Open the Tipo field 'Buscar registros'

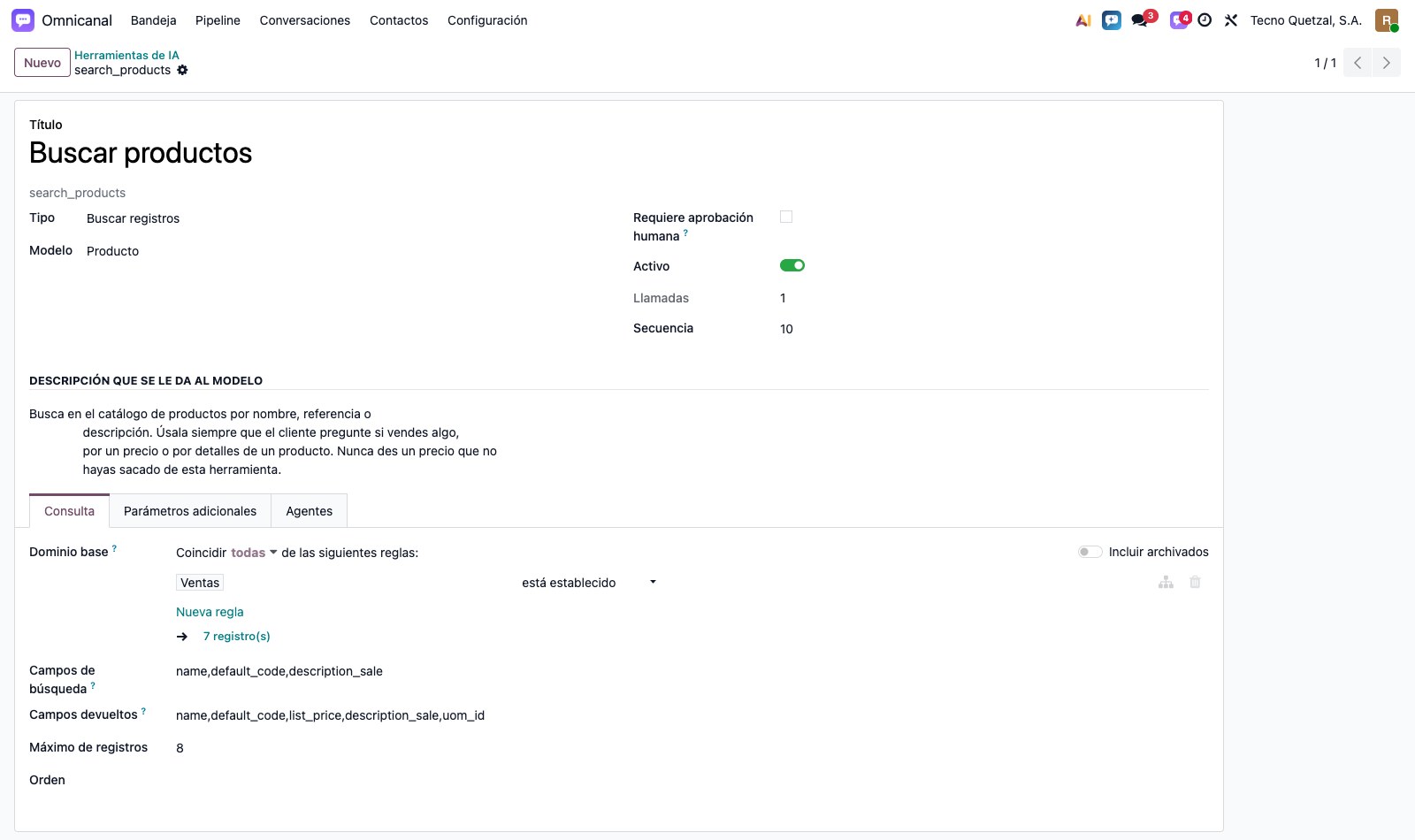(133, 218)
